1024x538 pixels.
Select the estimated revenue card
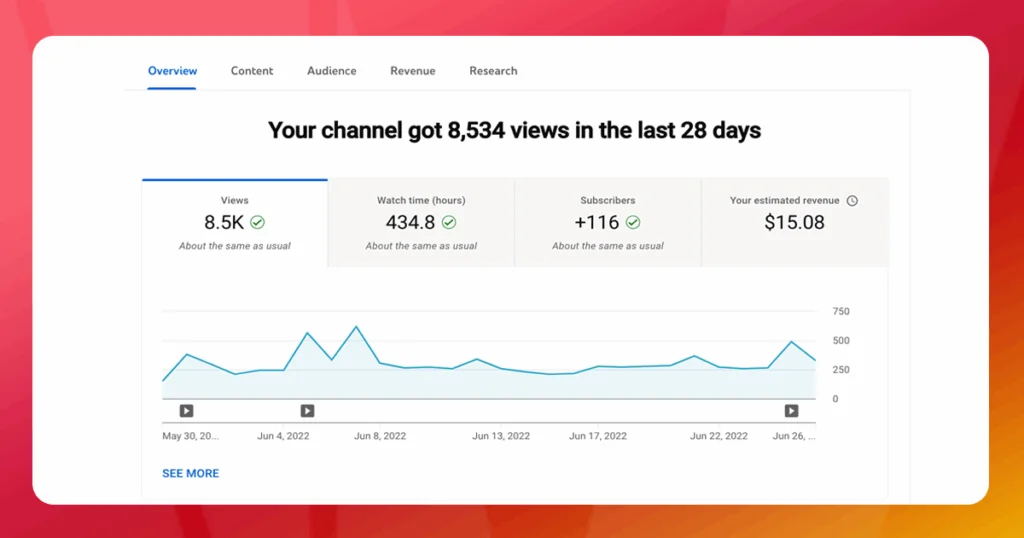coord(795,223)
